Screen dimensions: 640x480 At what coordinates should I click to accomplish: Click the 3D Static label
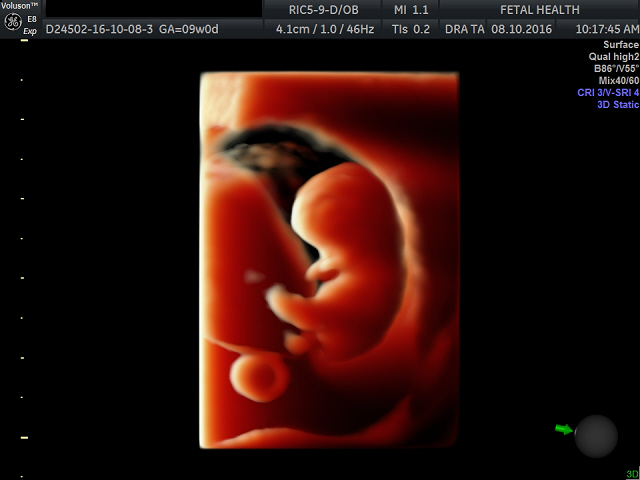coord(618,104)
